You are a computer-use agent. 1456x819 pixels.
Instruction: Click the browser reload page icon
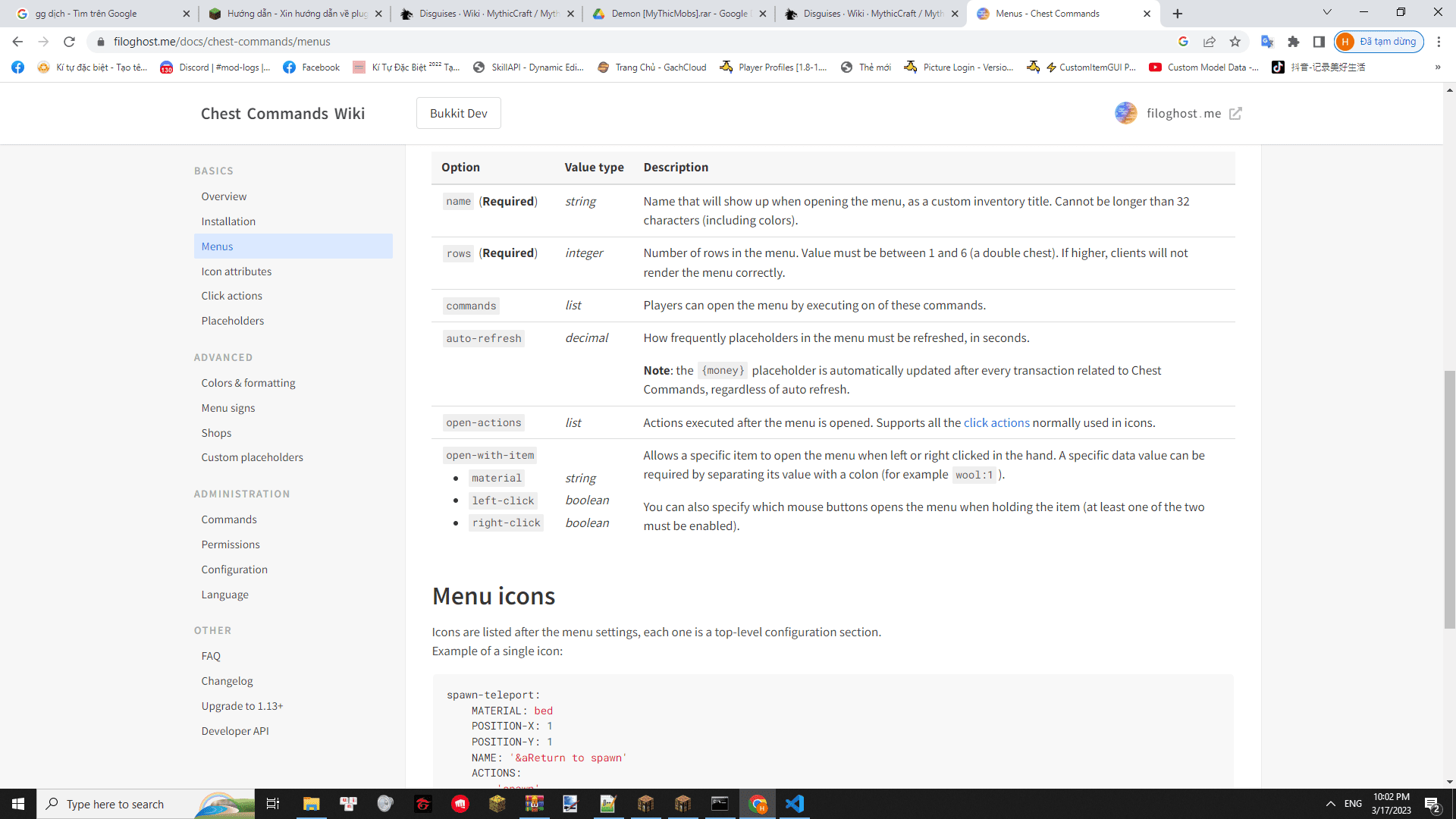pos(69,42)
